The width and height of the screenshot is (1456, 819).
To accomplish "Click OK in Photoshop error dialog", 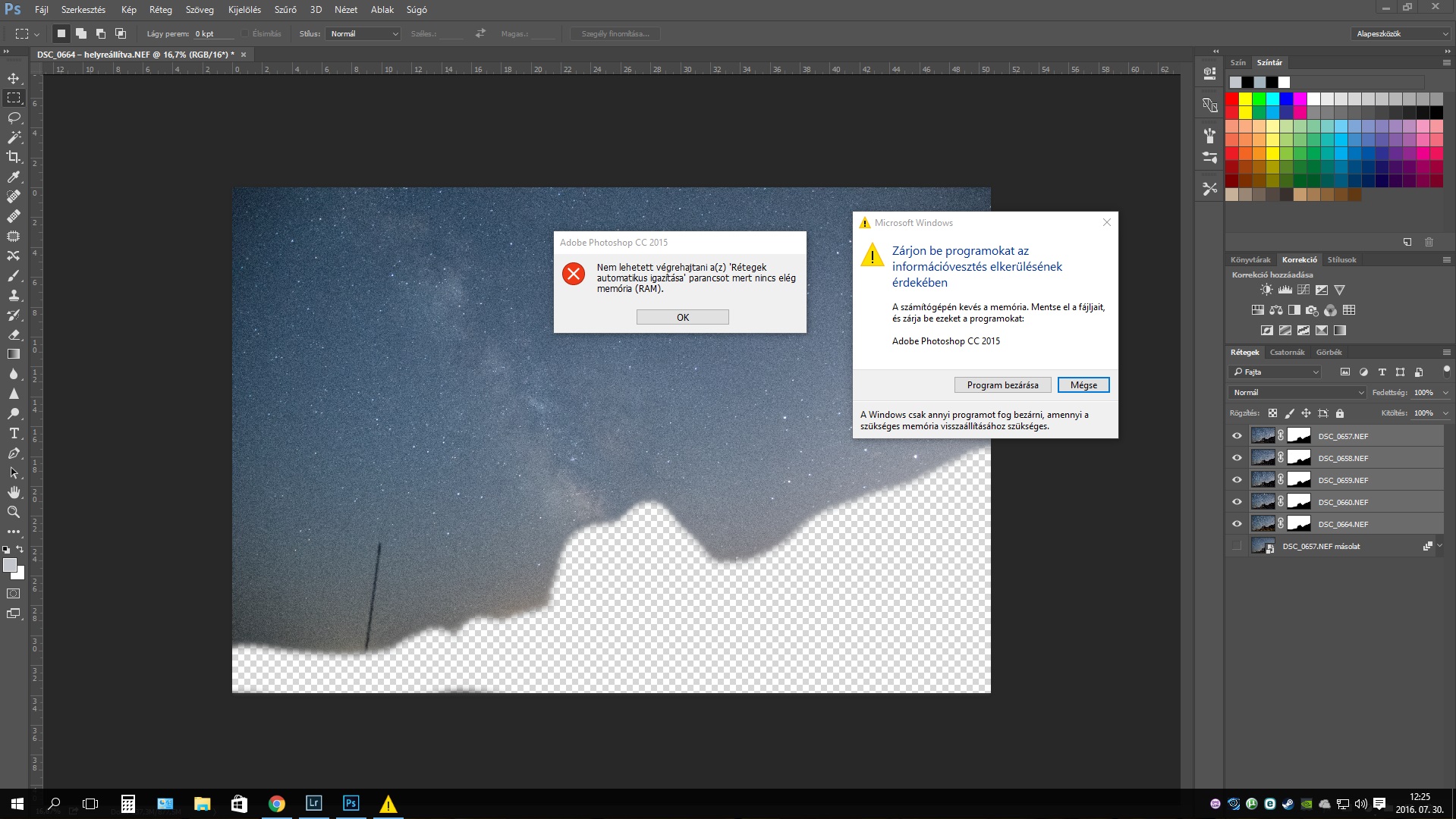I will click(x=683, y=318).
